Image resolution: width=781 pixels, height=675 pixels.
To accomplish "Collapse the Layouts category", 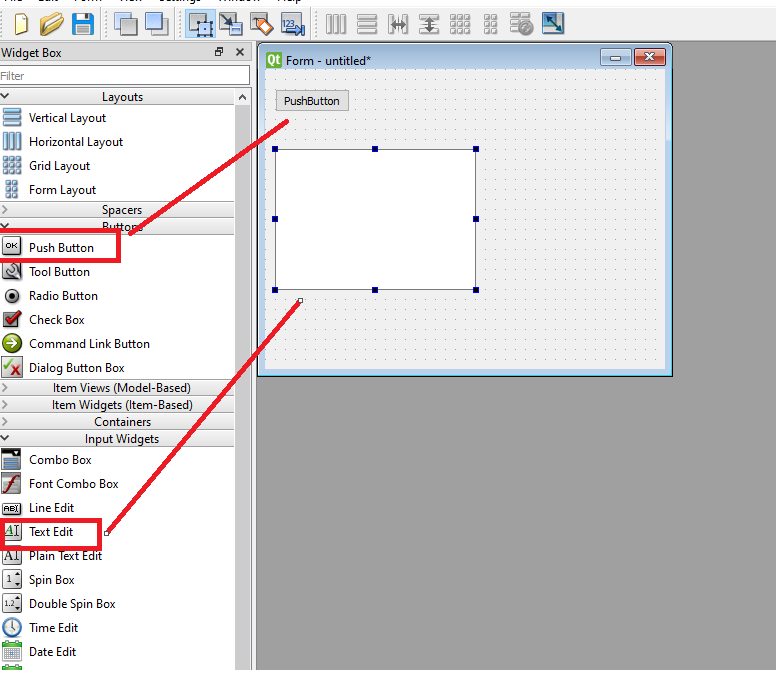I will pyautogui.click(x=117, y=97).
